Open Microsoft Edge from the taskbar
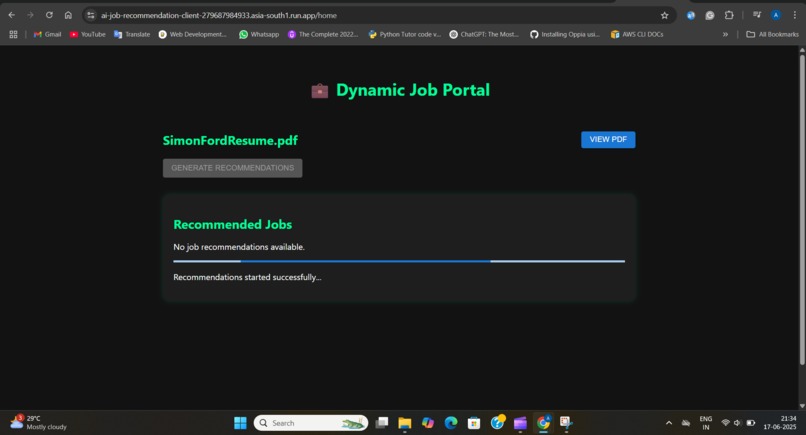806x435 pixels. (x=451, y=423)
